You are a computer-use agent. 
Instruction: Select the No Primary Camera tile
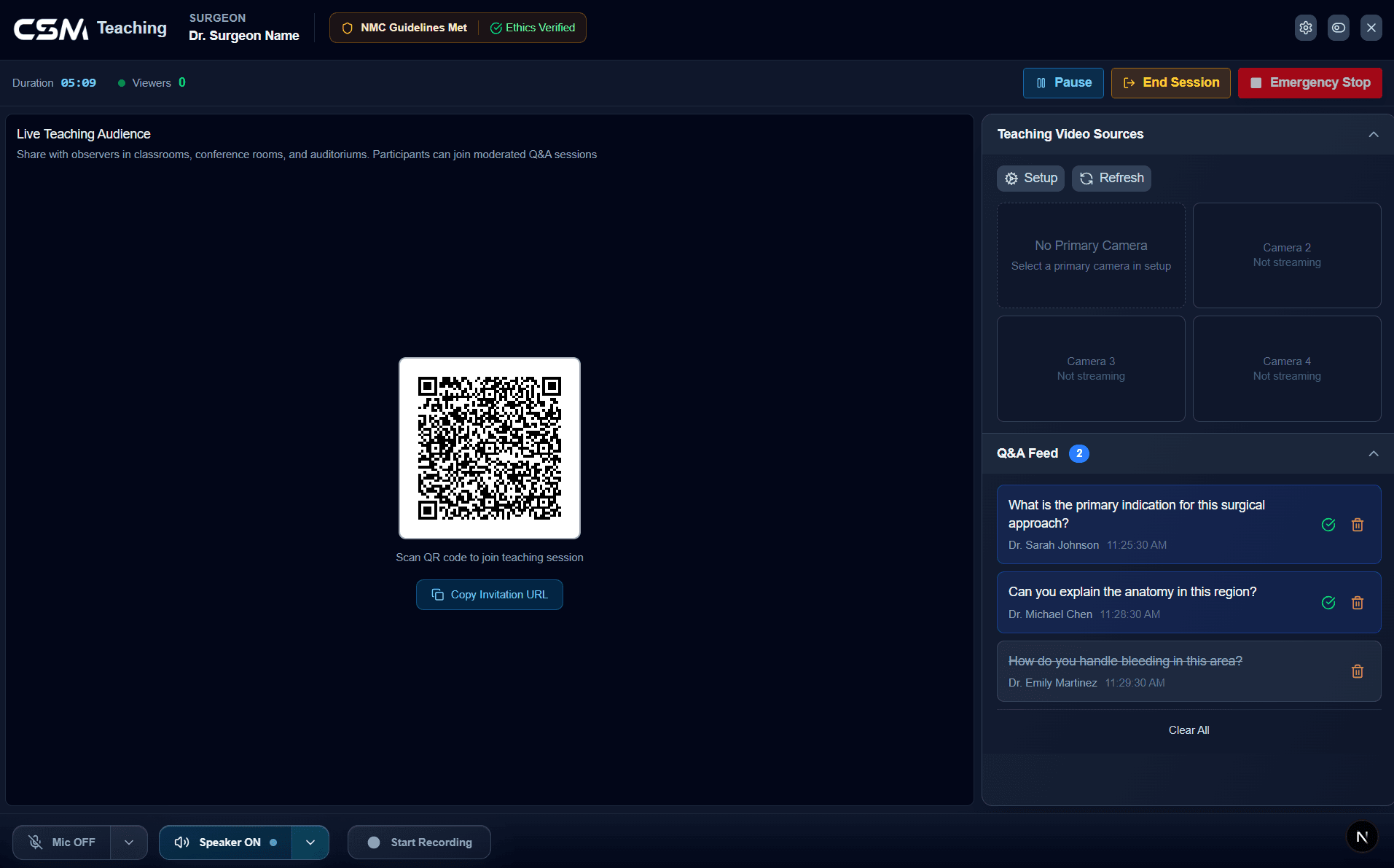pos(1091,255)
